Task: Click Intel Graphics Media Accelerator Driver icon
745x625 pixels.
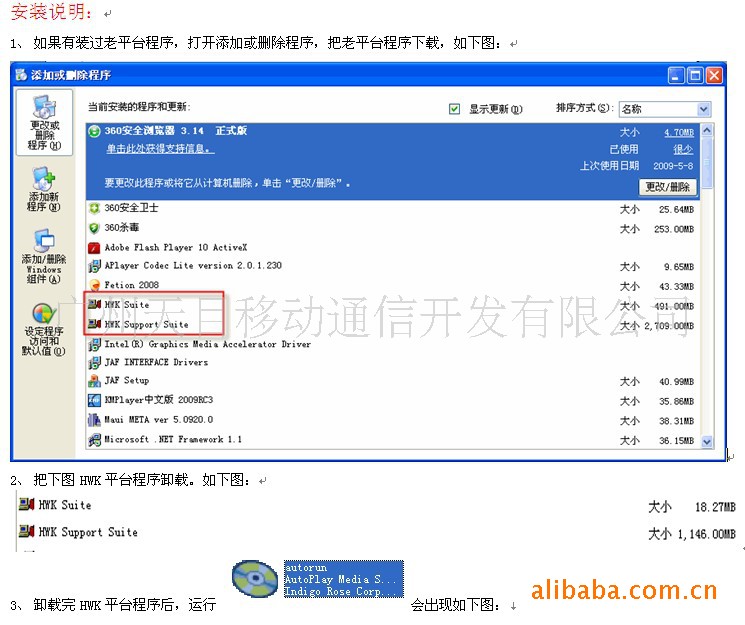Action: pyautogui.click(x=94, y=344)
